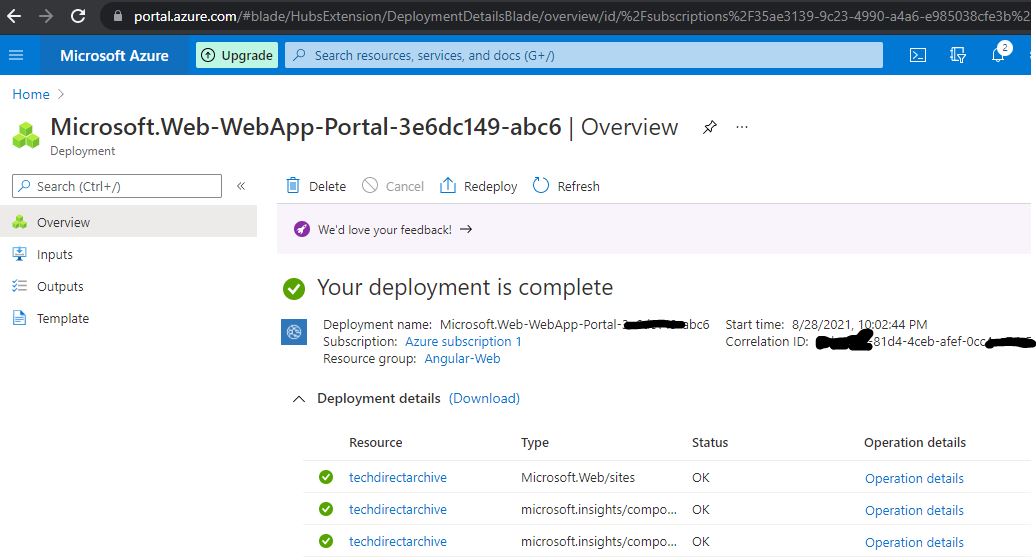Click the Template sidebar document icon
Viewport: 1036px width, 560px height.
coord(20,318)
